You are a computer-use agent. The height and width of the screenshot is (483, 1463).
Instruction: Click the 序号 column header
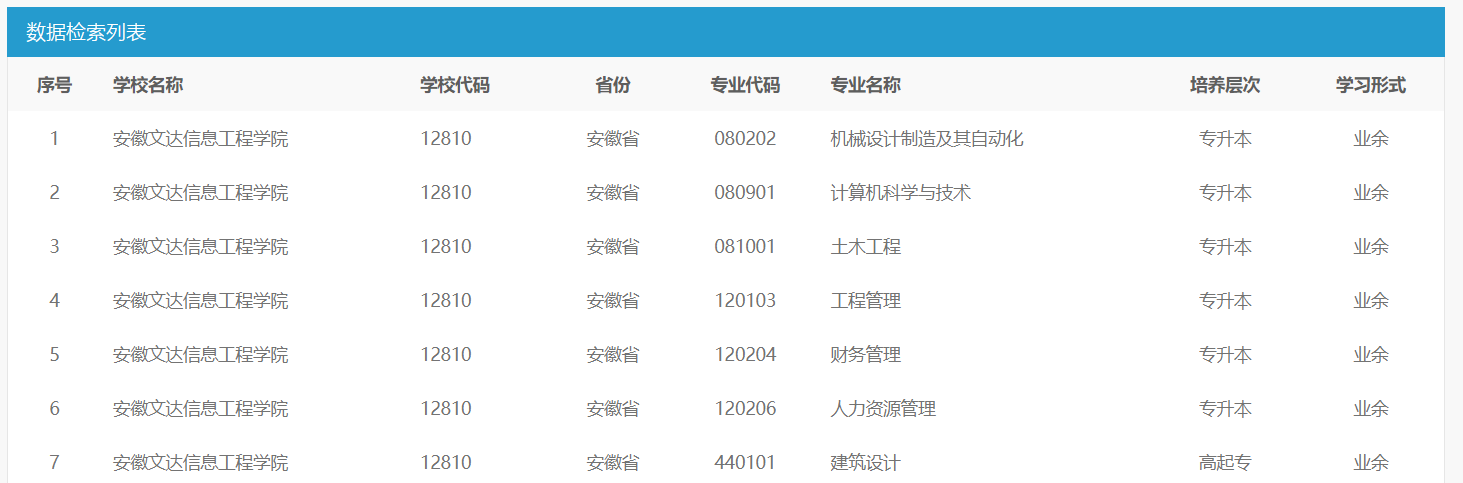[x=54, y=85]
